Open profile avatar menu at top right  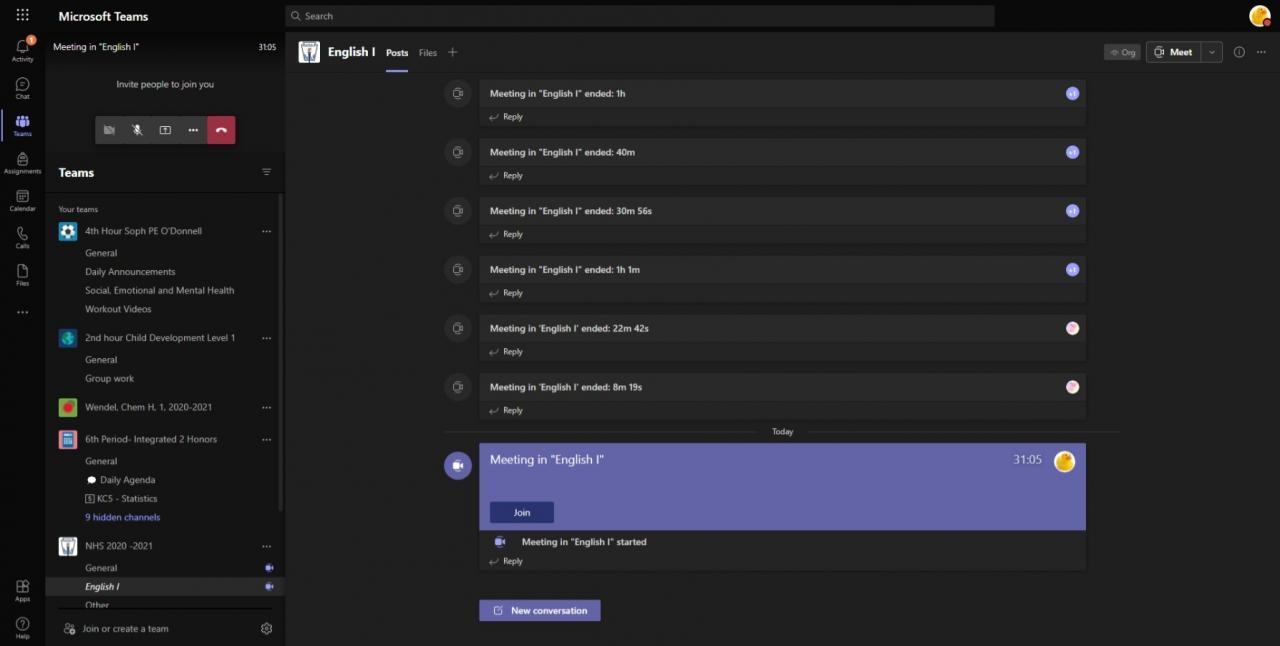(x=1259, y=15)
